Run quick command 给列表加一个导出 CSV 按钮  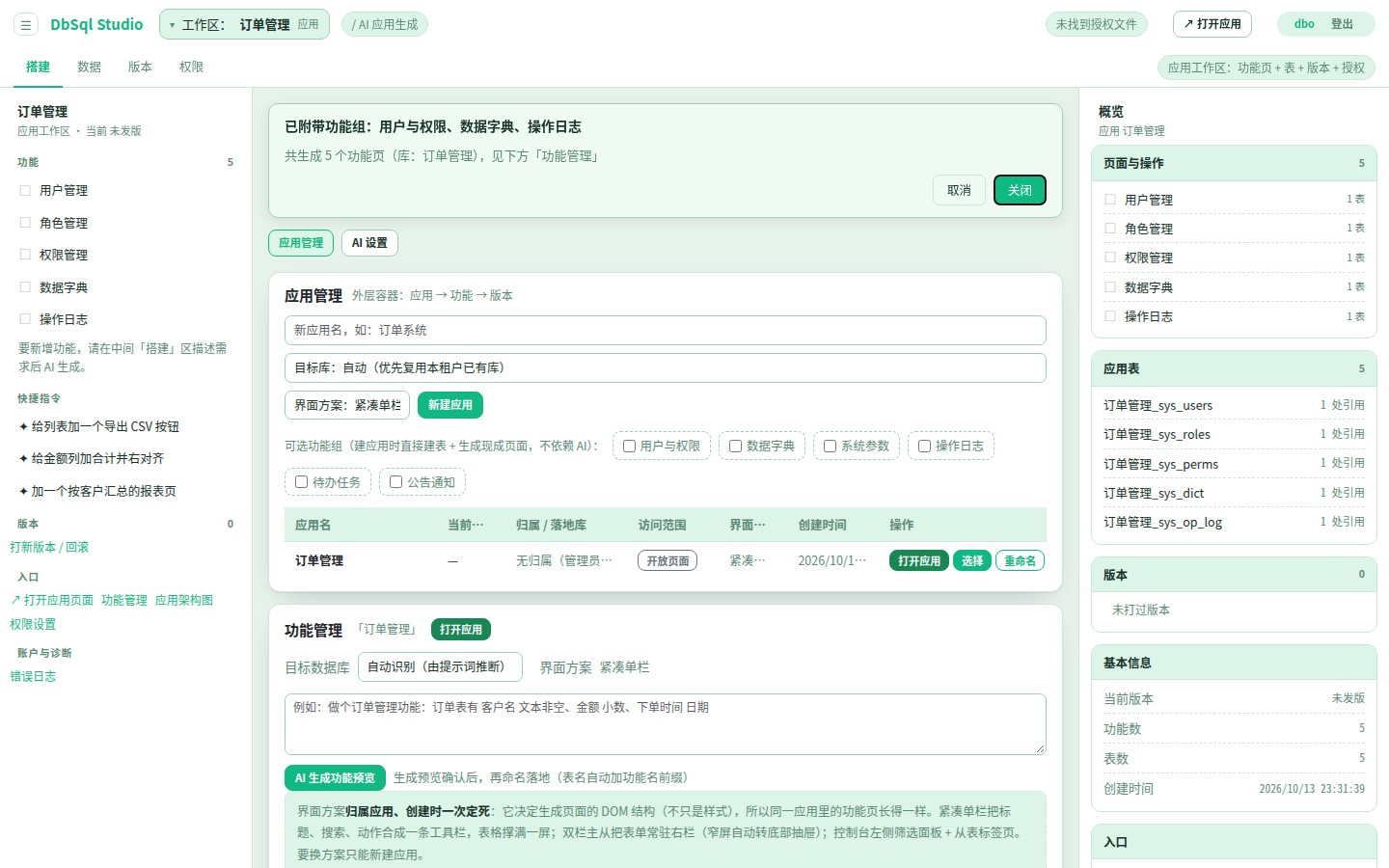point(99,426)
